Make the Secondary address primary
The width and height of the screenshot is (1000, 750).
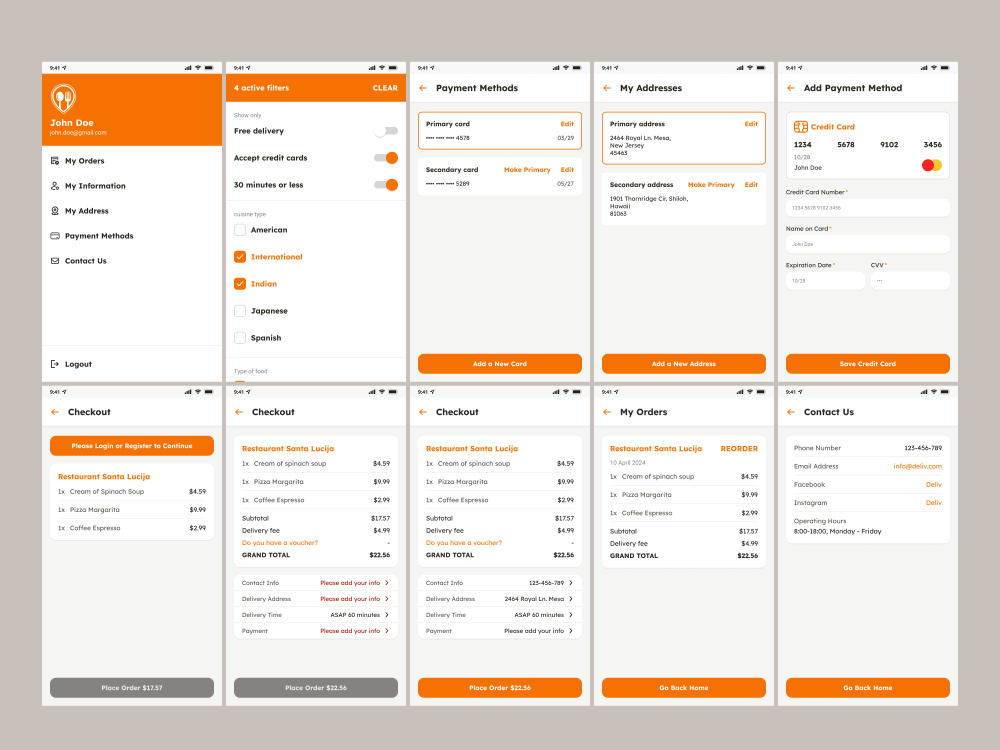tap(711, 184)
